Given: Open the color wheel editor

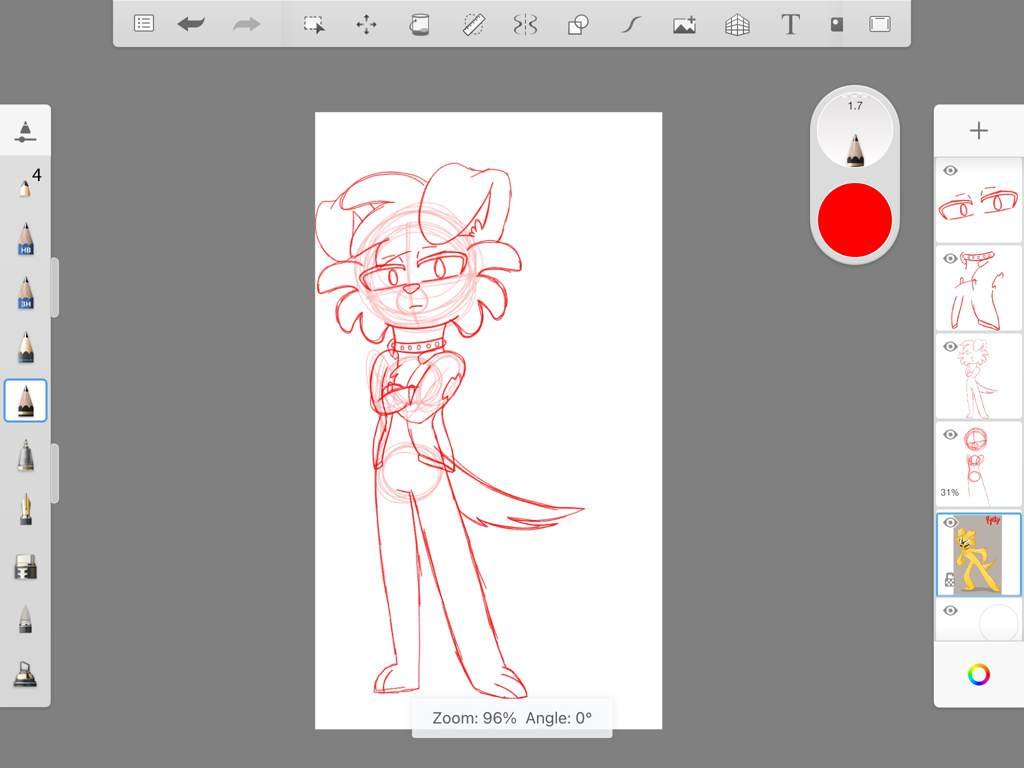Looking at the screenshot, I should pos(978,675).
